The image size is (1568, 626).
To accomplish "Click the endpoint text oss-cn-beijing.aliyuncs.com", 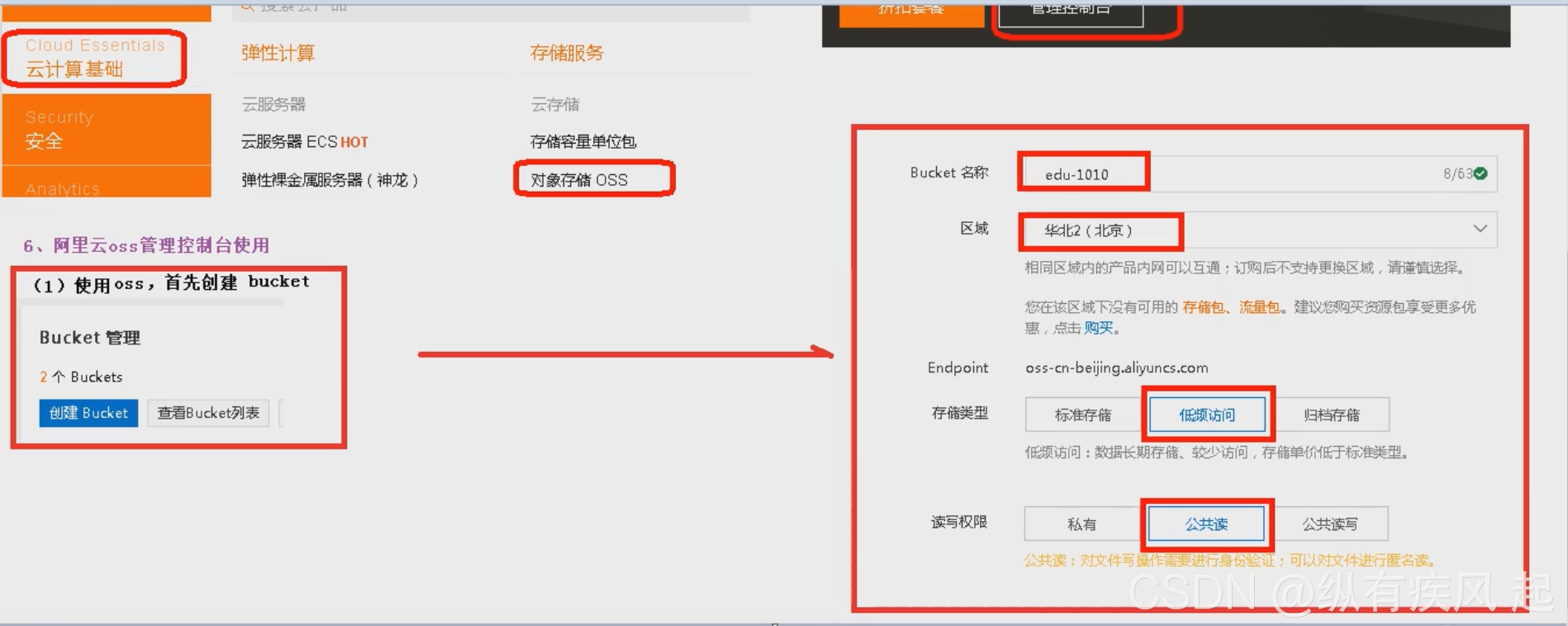I will tap(1117, 368).
